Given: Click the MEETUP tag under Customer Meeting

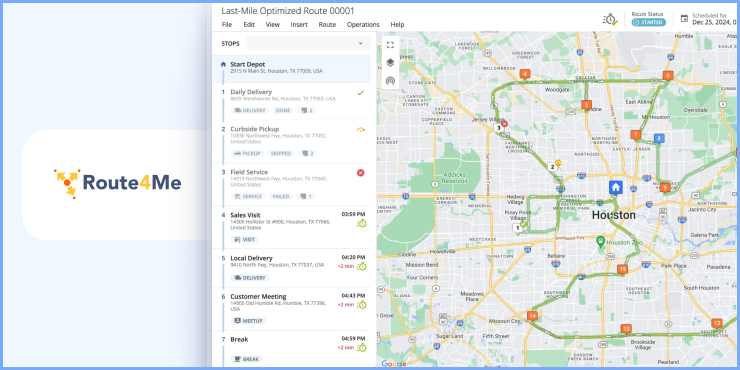Looking at the screenshot, I should 248,321.
